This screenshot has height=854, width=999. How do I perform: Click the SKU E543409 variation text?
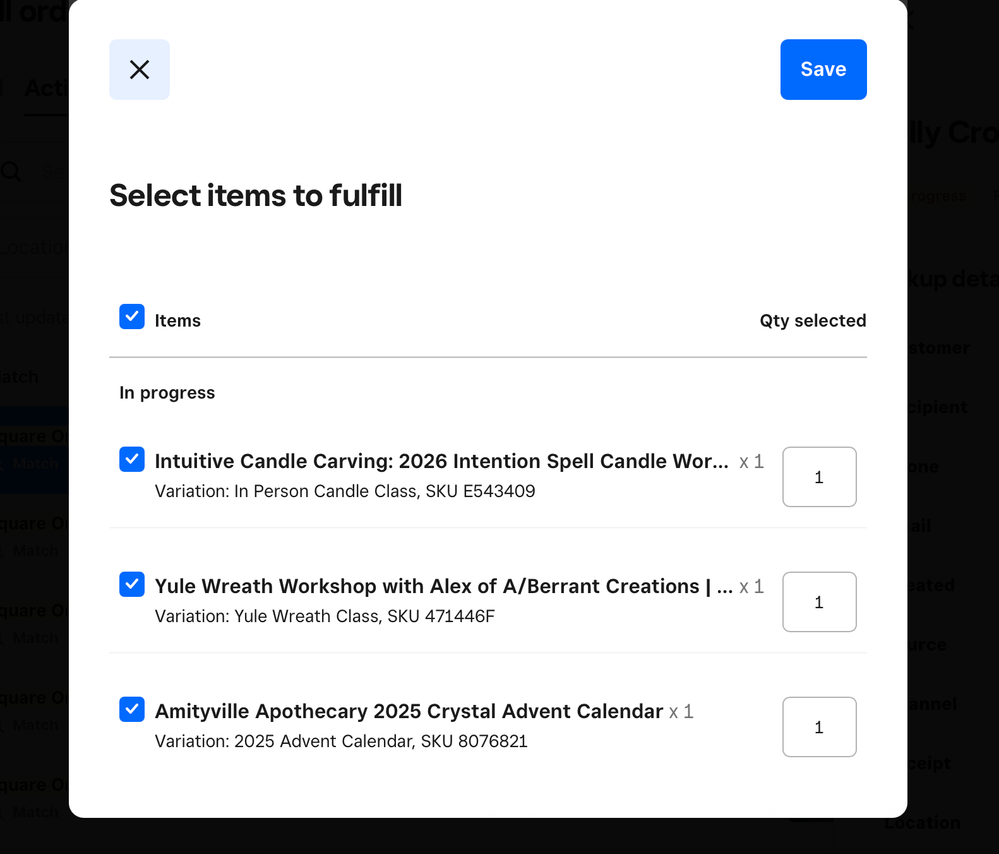pyautogui.click(x=344, y=491)
